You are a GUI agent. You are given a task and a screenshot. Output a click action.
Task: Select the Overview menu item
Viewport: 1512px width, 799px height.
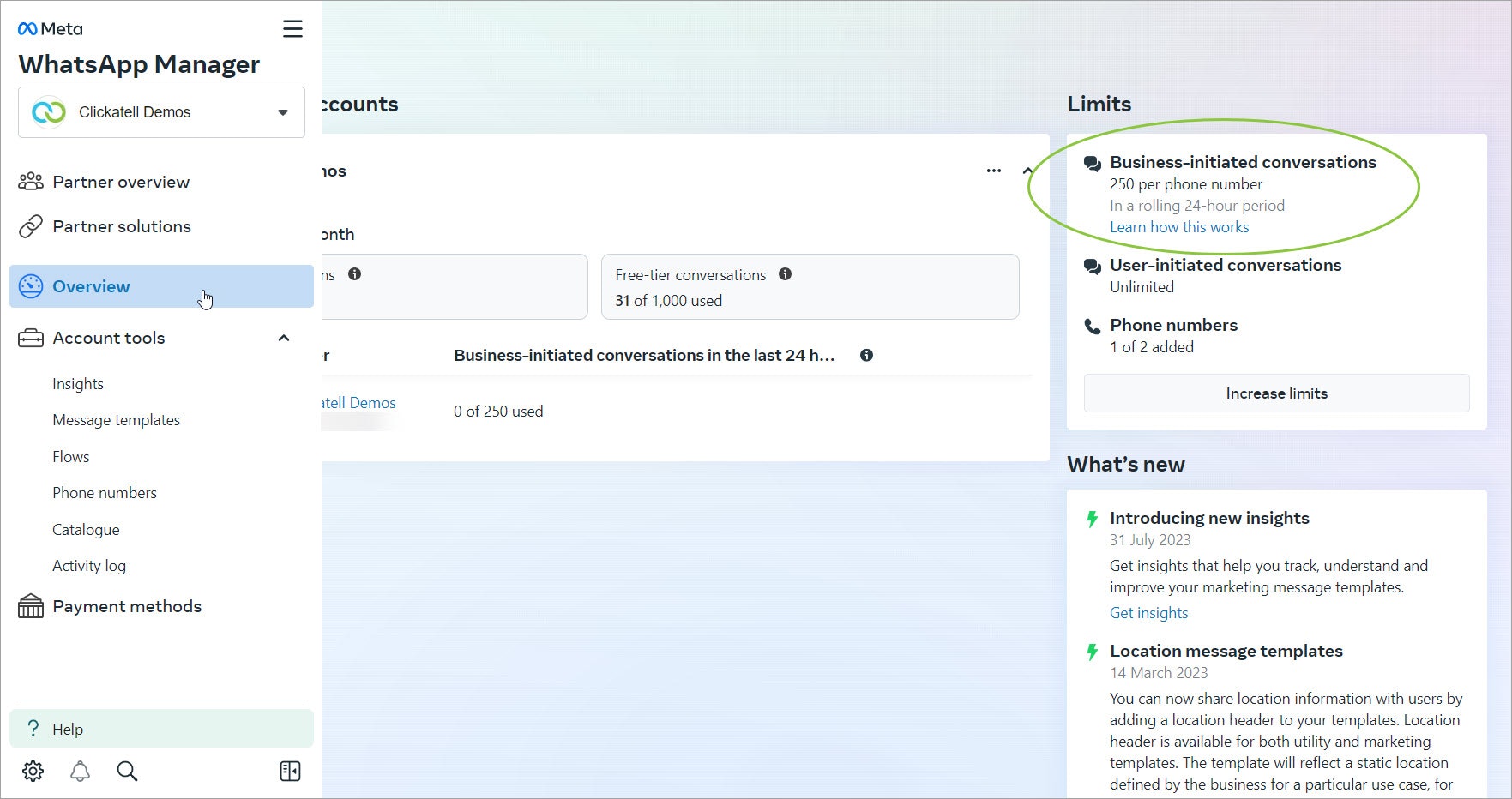coord(161,286)
